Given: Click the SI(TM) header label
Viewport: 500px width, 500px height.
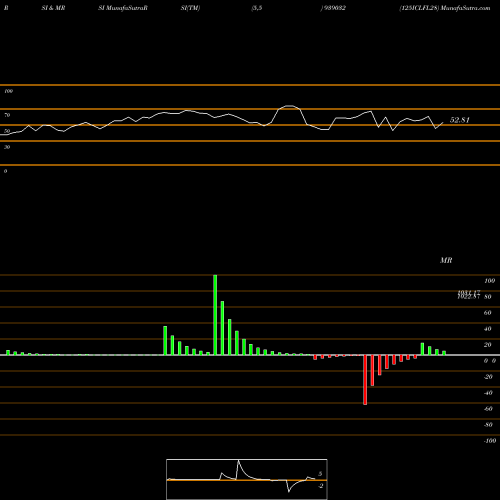Looking at the screenshot, I should tap(190, 8).
